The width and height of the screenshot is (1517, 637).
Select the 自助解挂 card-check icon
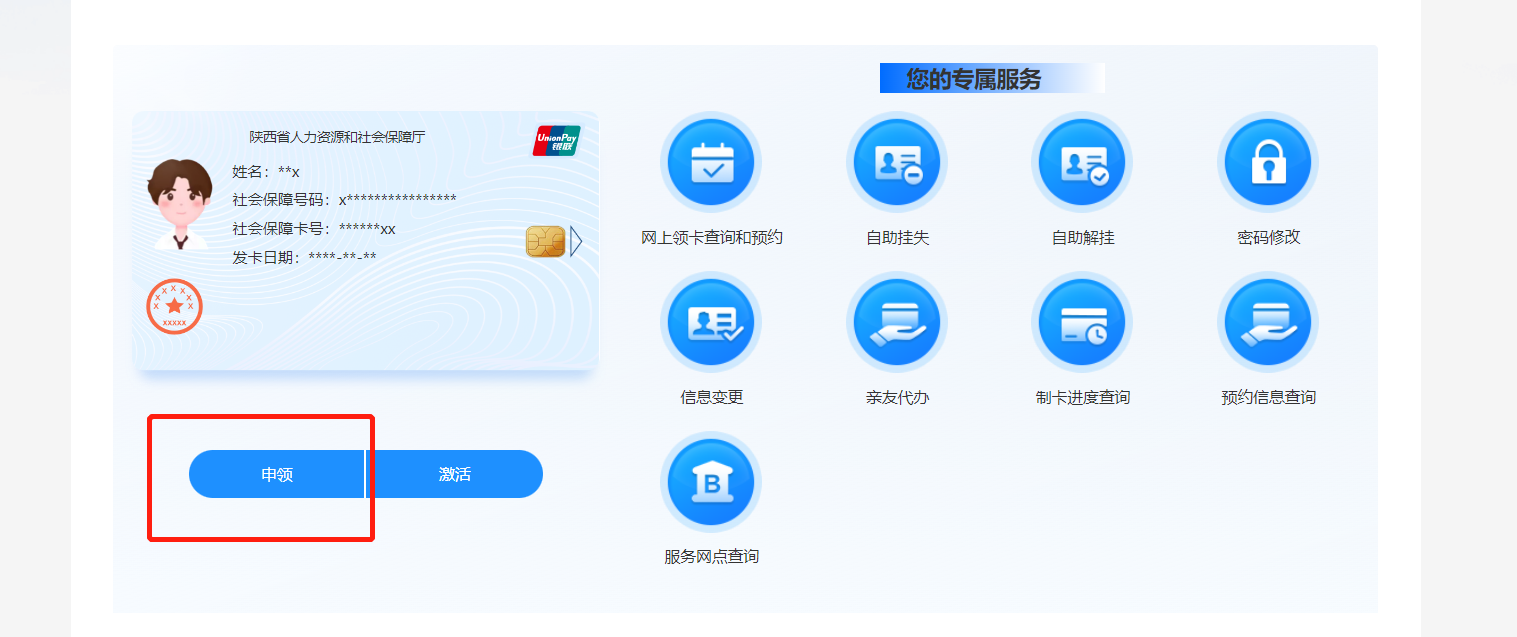[1082, 162]
